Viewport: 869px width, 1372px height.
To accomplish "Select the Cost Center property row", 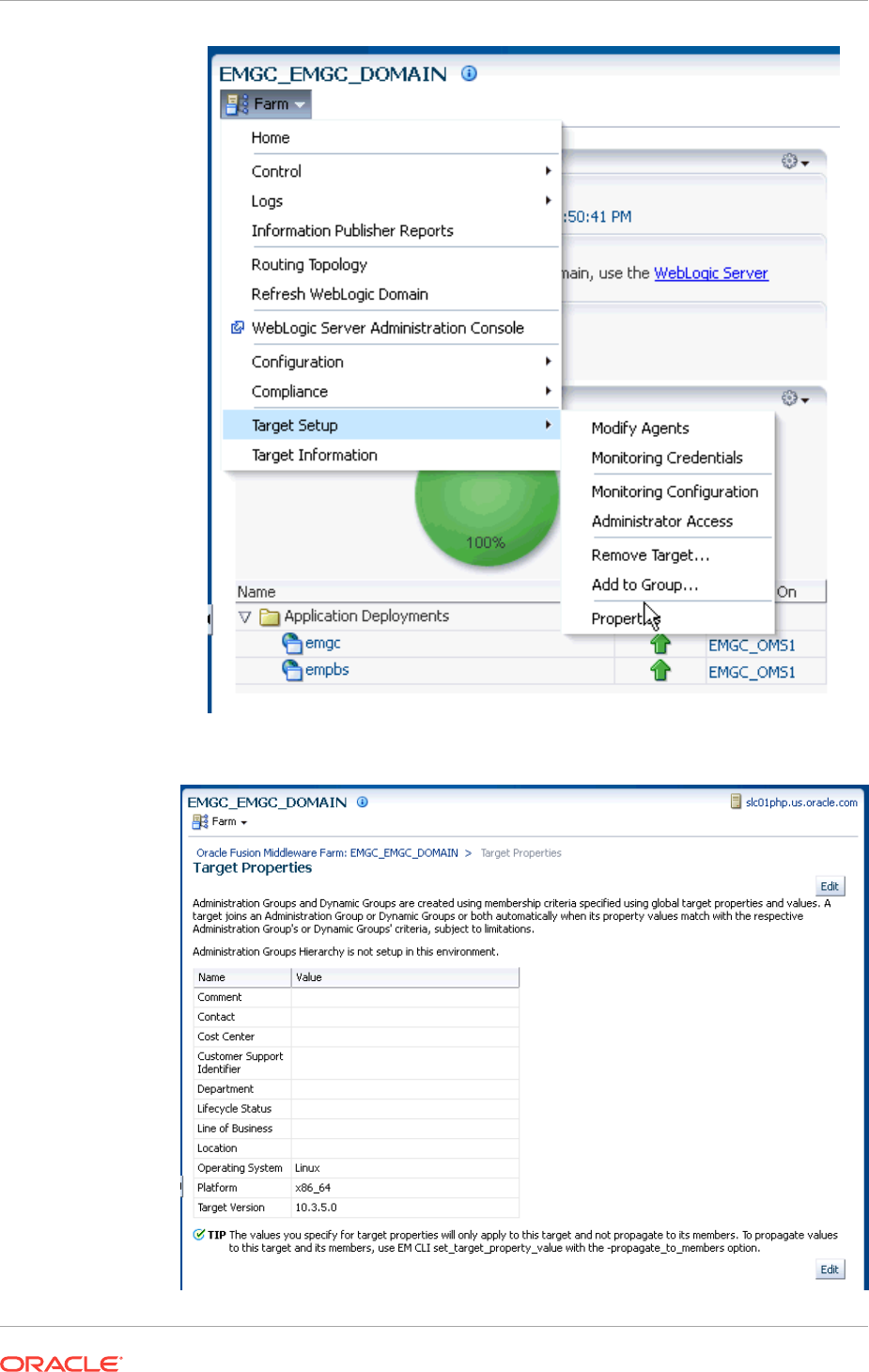I will click(356, 1037).
